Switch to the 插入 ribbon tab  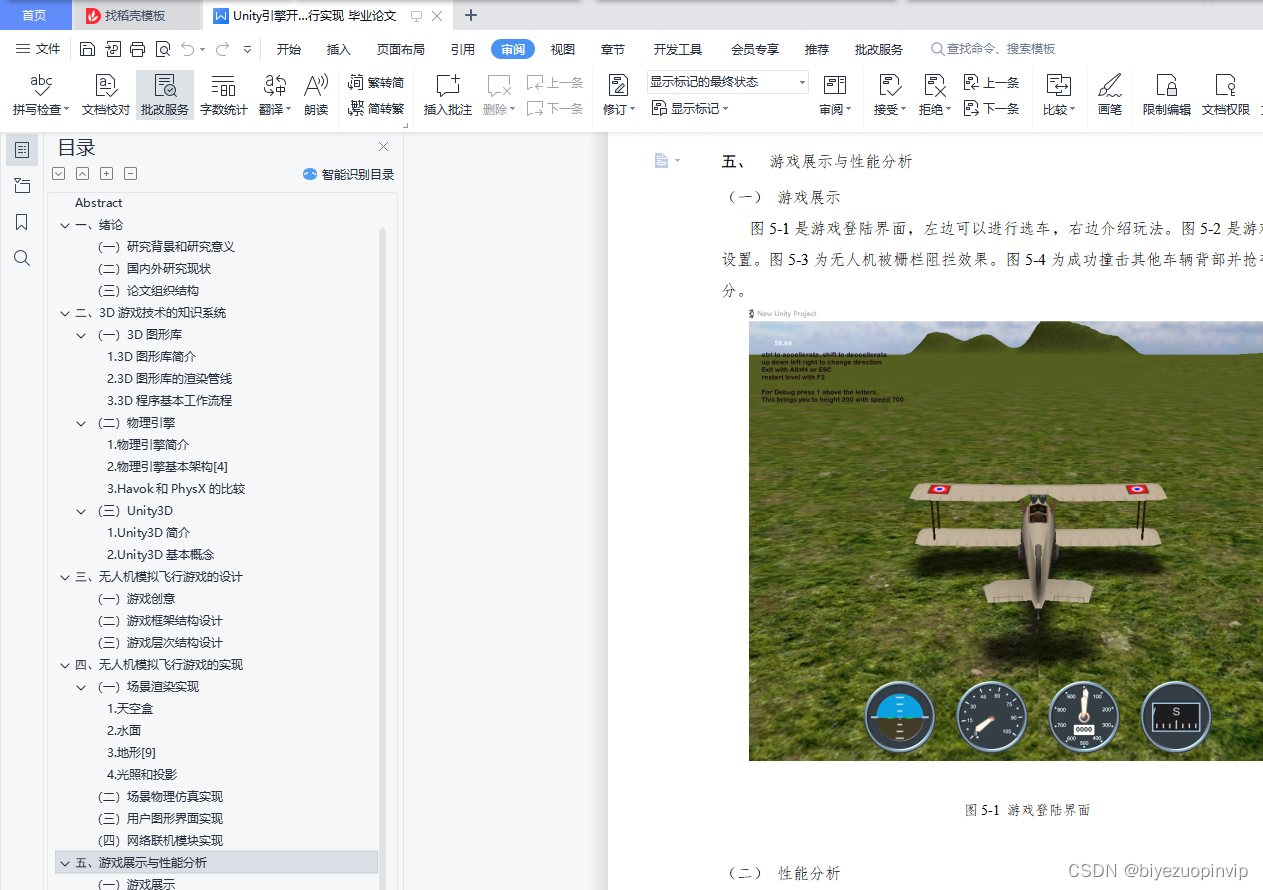(x=339, y=49)
